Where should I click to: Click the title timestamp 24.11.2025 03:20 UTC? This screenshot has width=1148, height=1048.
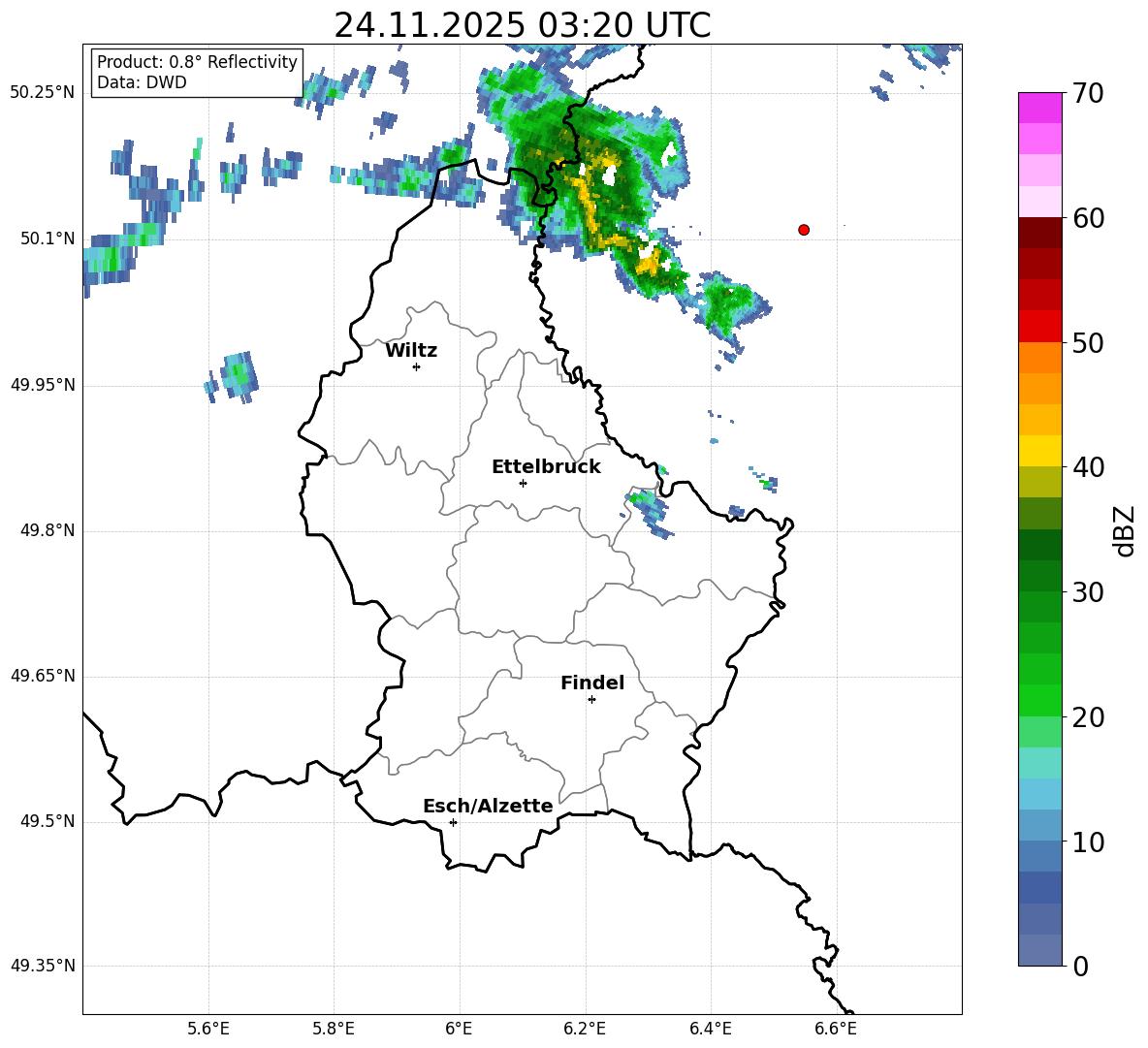pyautogui.click(x=522, y=25)
